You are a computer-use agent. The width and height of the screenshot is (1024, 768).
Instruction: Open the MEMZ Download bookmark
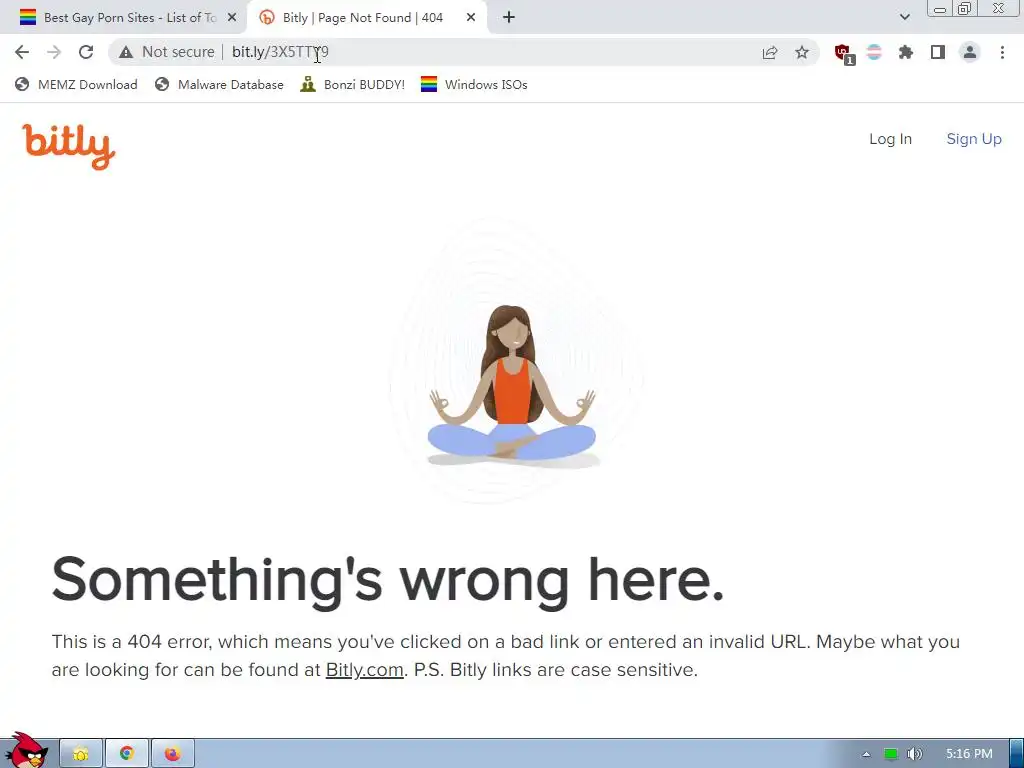(76, 85)
